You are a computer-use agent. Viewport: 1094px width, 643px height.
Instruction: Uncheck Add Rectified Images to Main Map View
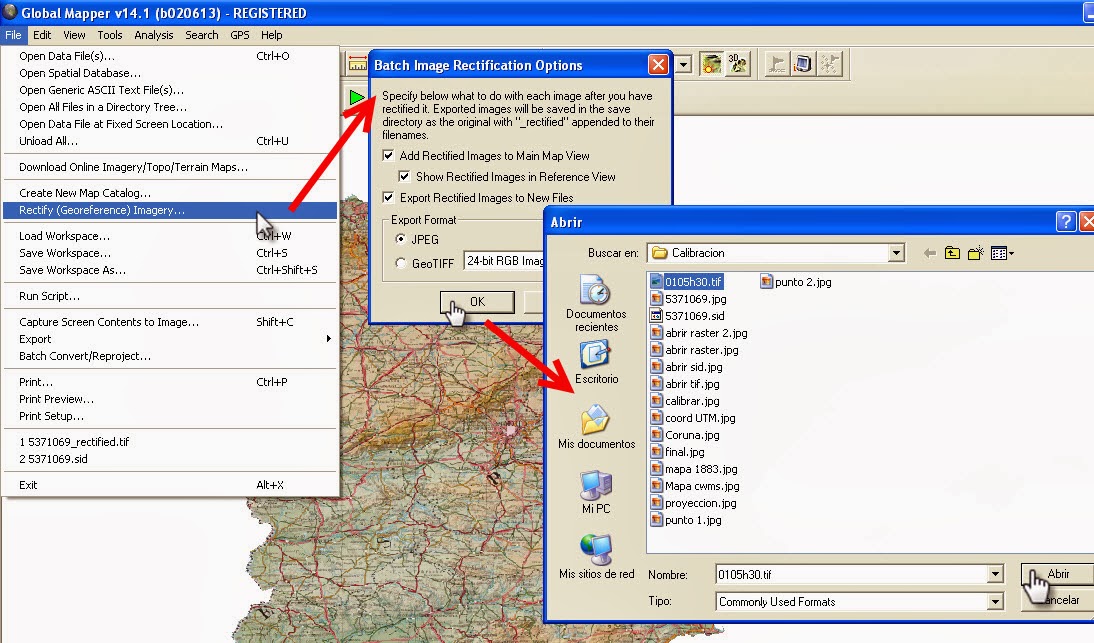pos(386,157)
